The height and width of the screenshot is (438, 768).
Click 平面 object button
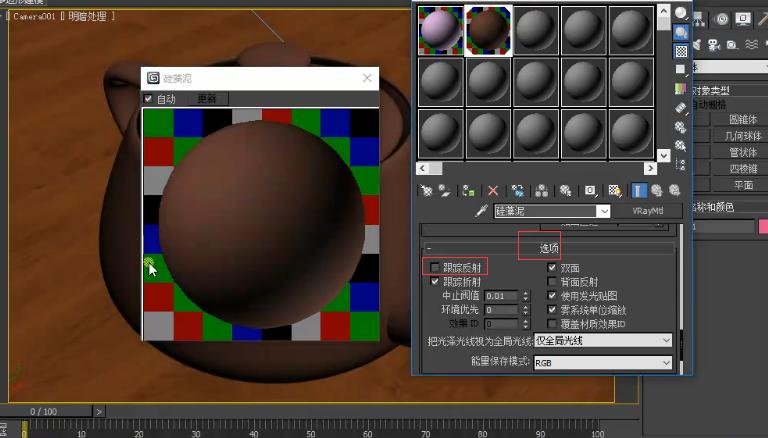pyautogui.click(x=743, y=185)
